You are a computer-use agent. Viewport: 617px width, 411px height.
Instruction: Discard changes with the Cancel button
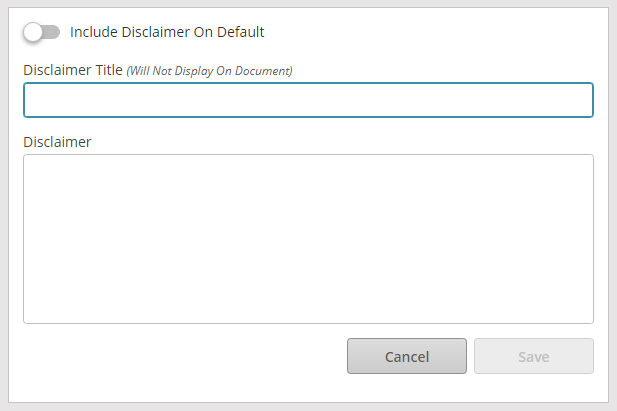coord(407,356)
